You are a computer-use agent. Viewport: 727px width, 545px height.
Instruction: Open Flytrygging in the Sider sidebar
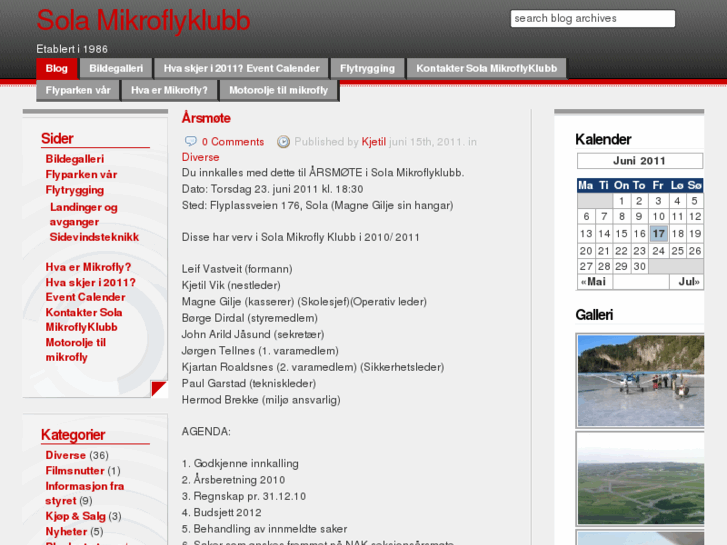point(75,190)
